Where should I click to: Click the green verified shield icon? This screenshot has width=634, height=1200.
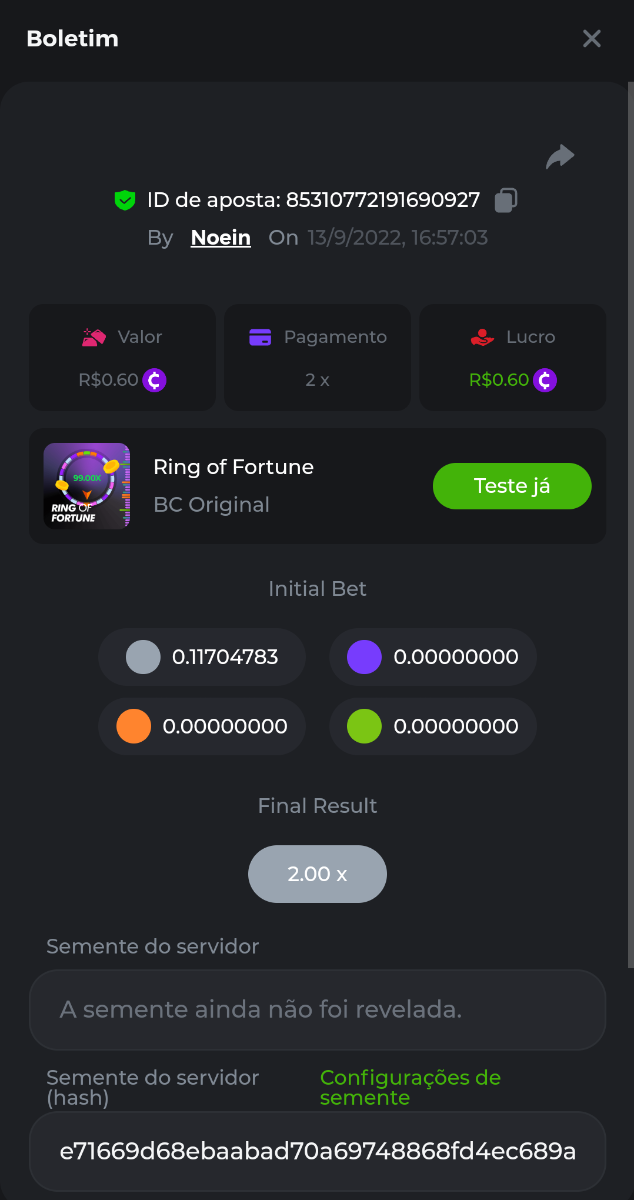[124, 200]
